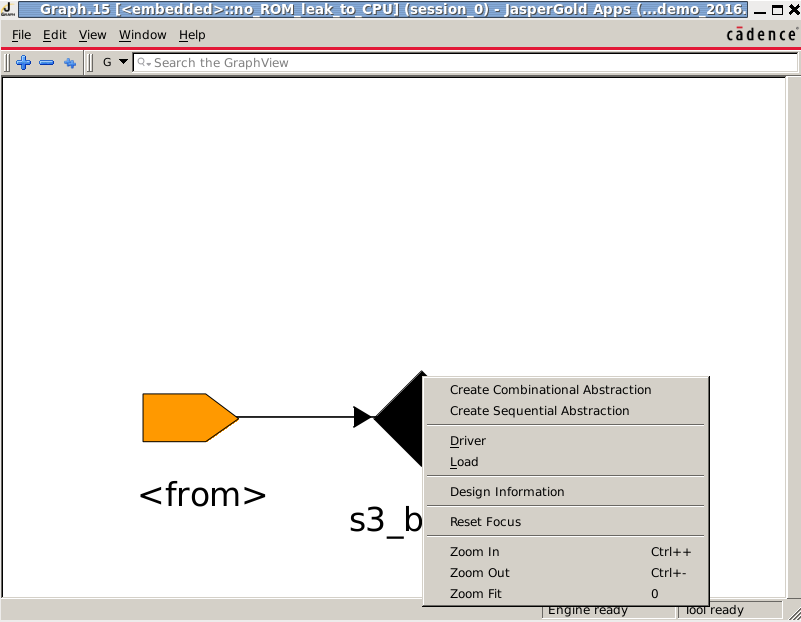Screen dimensions: 801x622
Task: Select Zoom In in context menu
Action: [x=566, y=552]
